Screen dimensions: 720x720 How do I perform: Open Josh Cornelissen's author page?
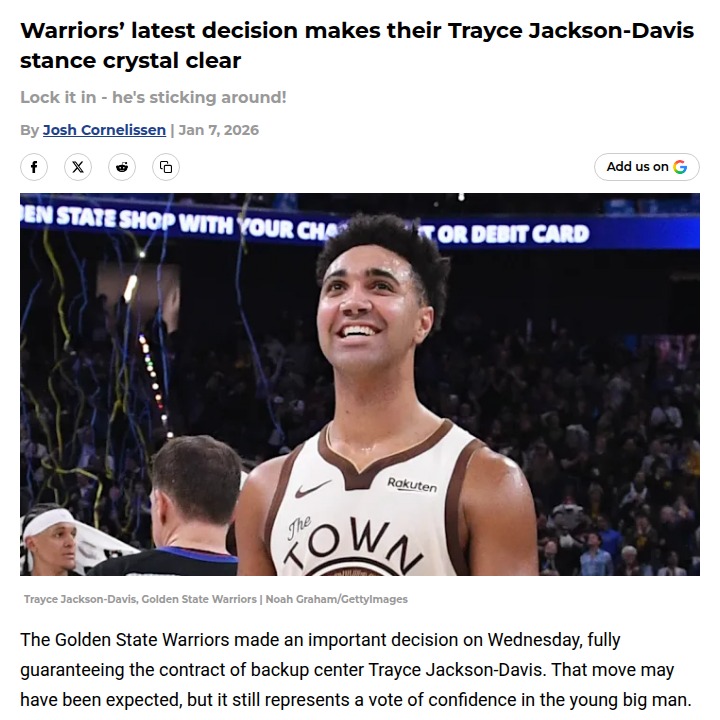click(x=104, y=130)
